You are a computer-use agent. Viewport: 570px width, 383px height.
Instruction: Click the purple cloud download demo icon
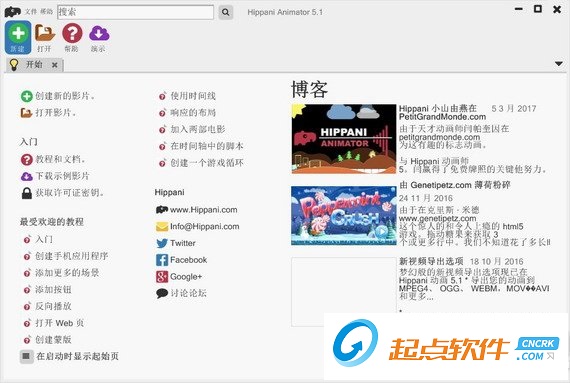pyautogui.click(x=99, y=37)
